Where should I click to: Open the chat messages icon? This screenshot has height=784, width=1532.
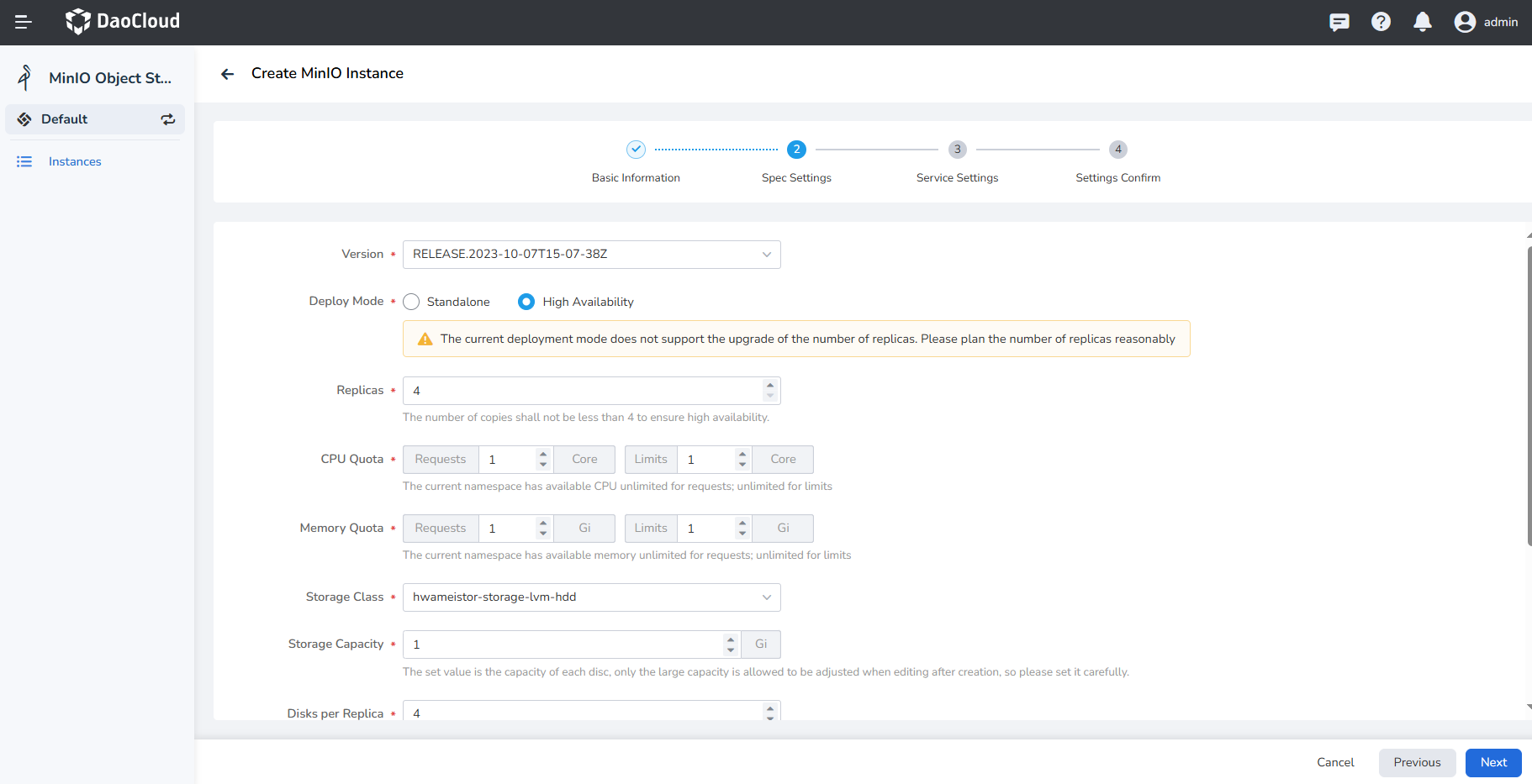1339,22
